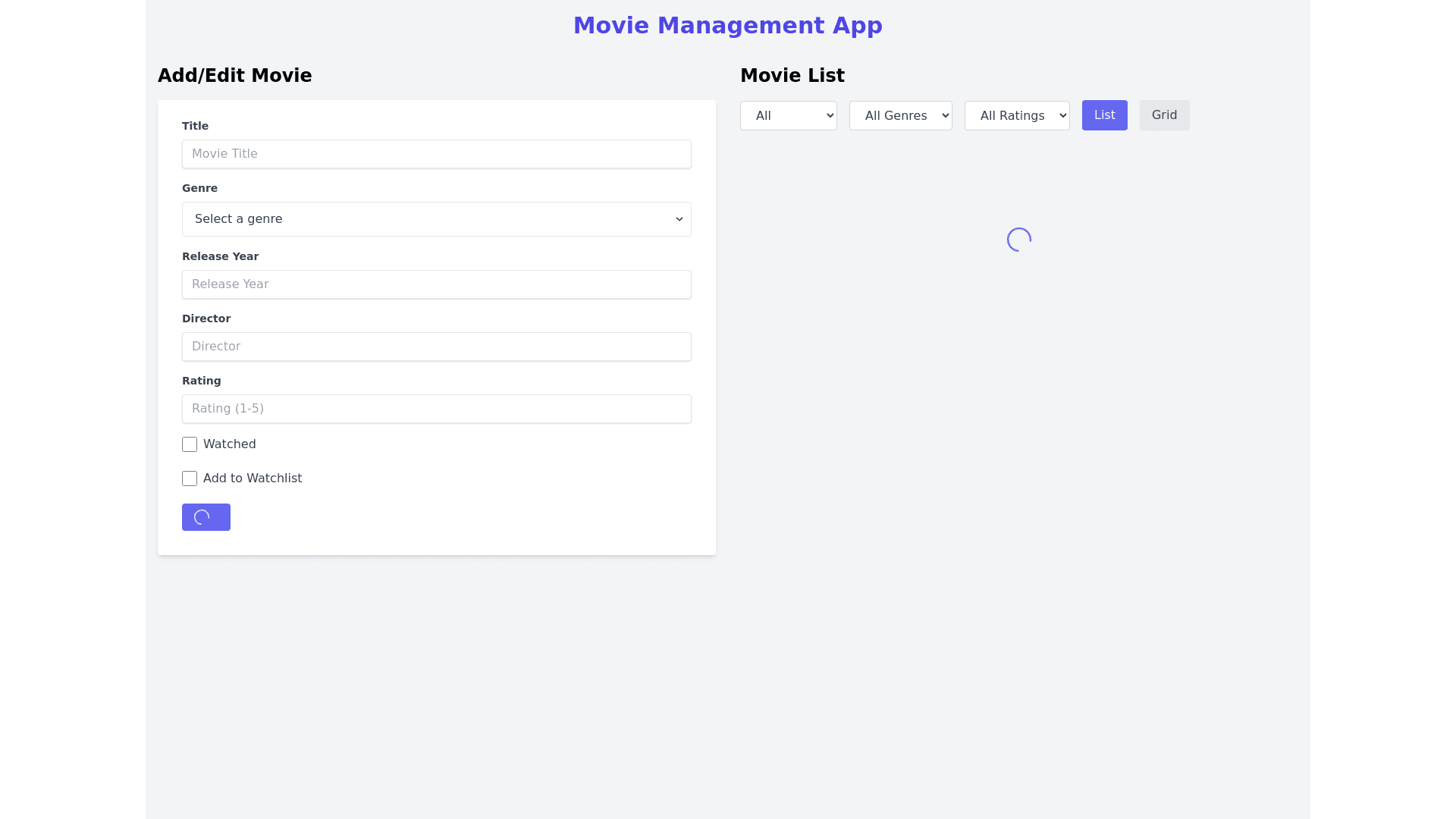Click the loading spinner submit button
The image size is (1456, 819).
[206, 517]
